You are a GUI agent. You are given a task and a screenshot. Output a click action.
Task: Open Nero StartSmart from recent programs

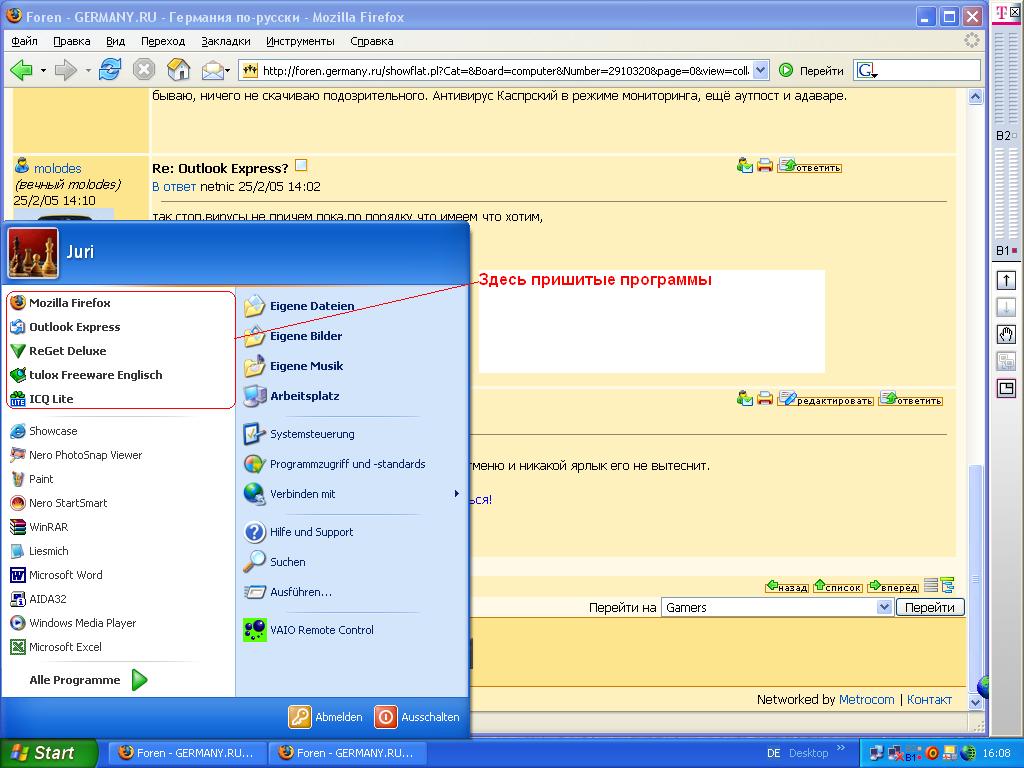67,503
